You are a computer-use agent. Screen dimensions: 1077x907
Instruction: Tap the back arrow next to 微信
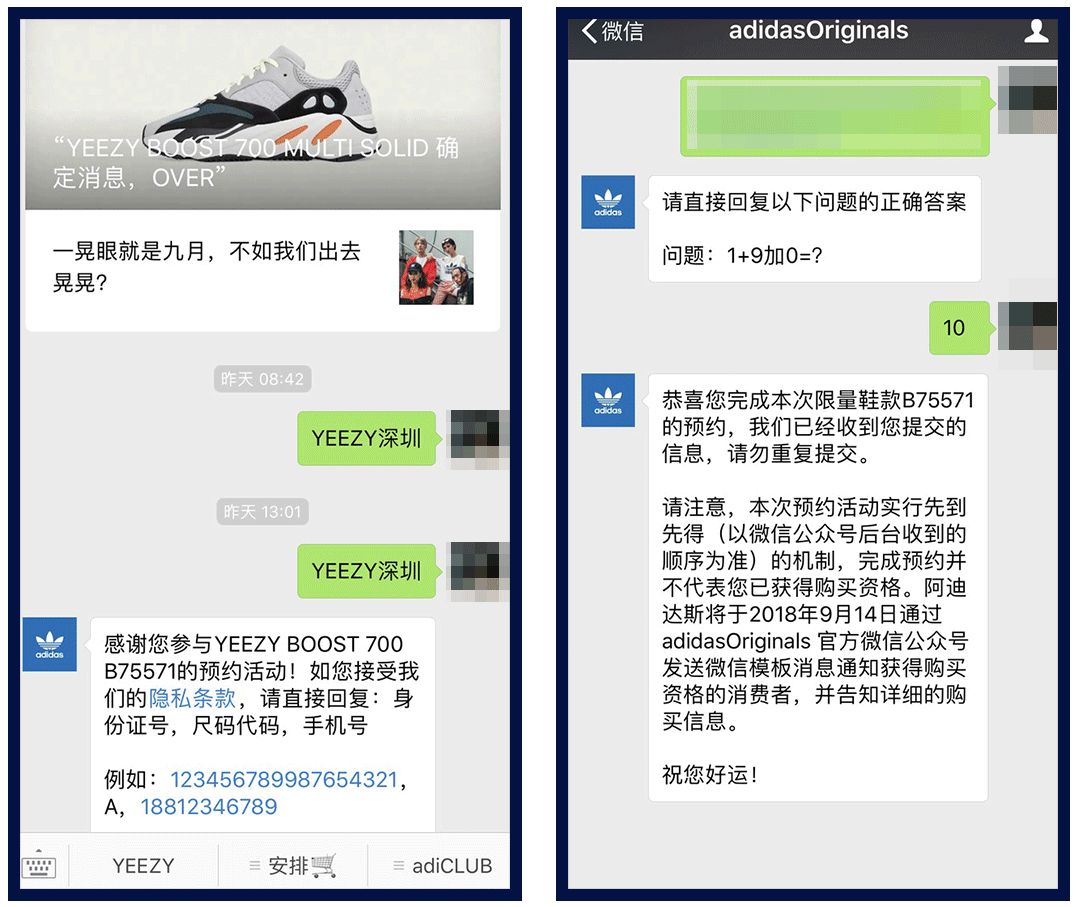(x=589, y=31)
